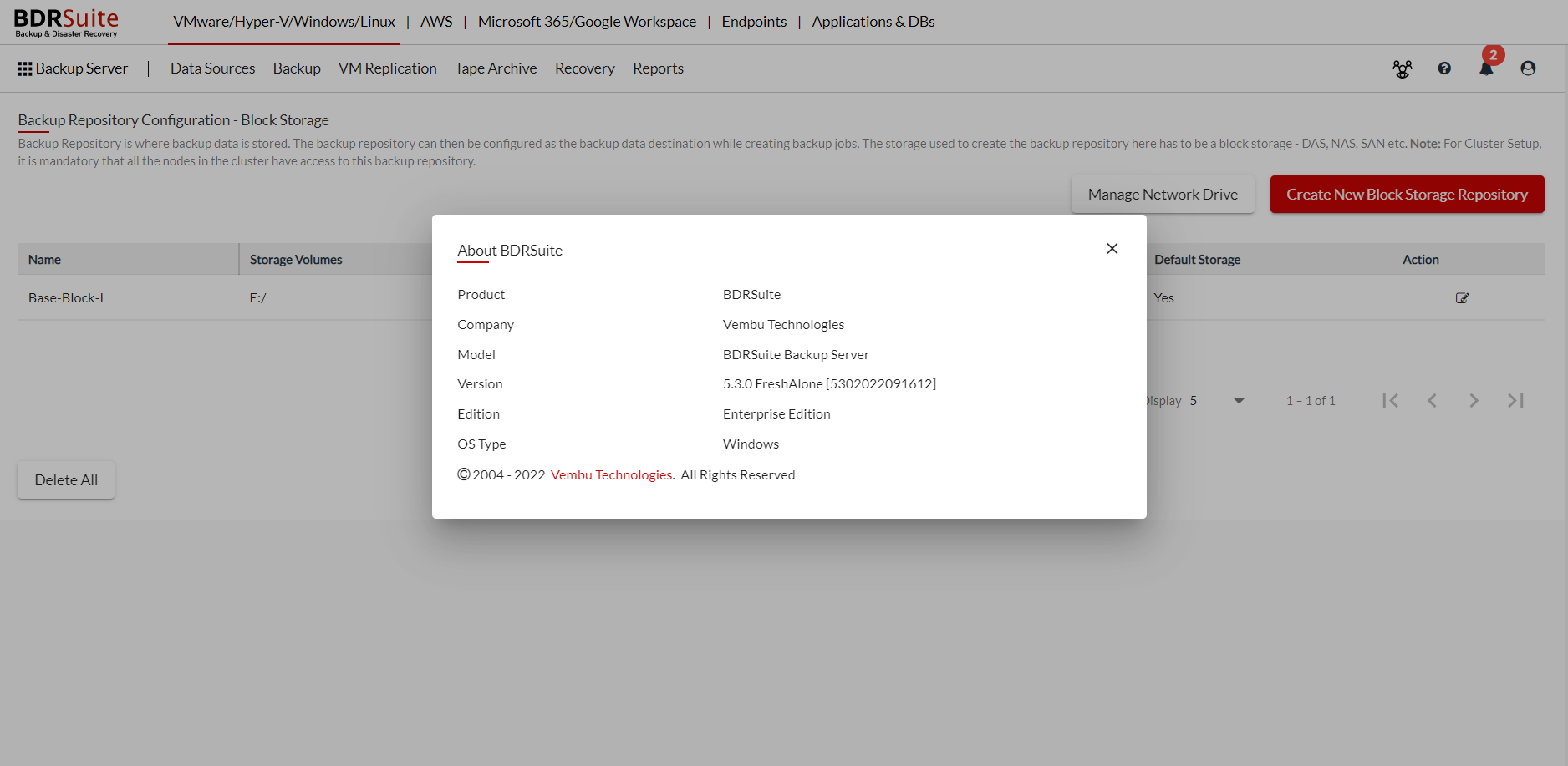Click Manage Network Drive button

tap(1163, 195)
